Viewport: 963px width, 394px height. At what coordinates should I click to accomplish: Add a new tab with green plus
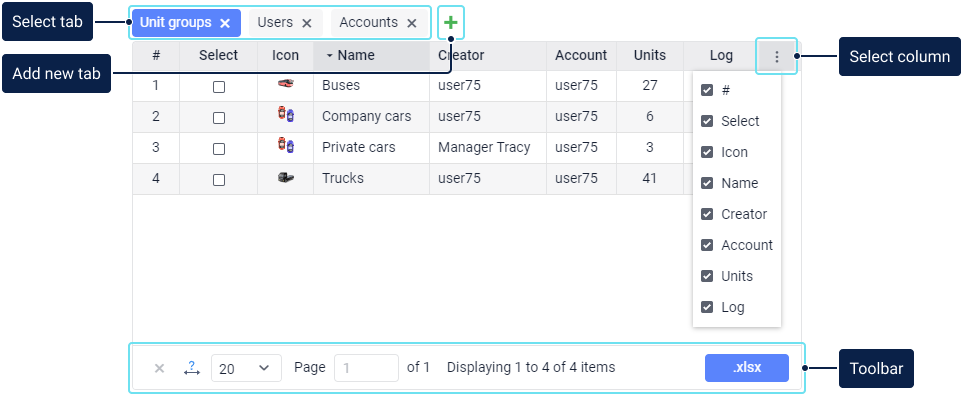tap(451, 23)
